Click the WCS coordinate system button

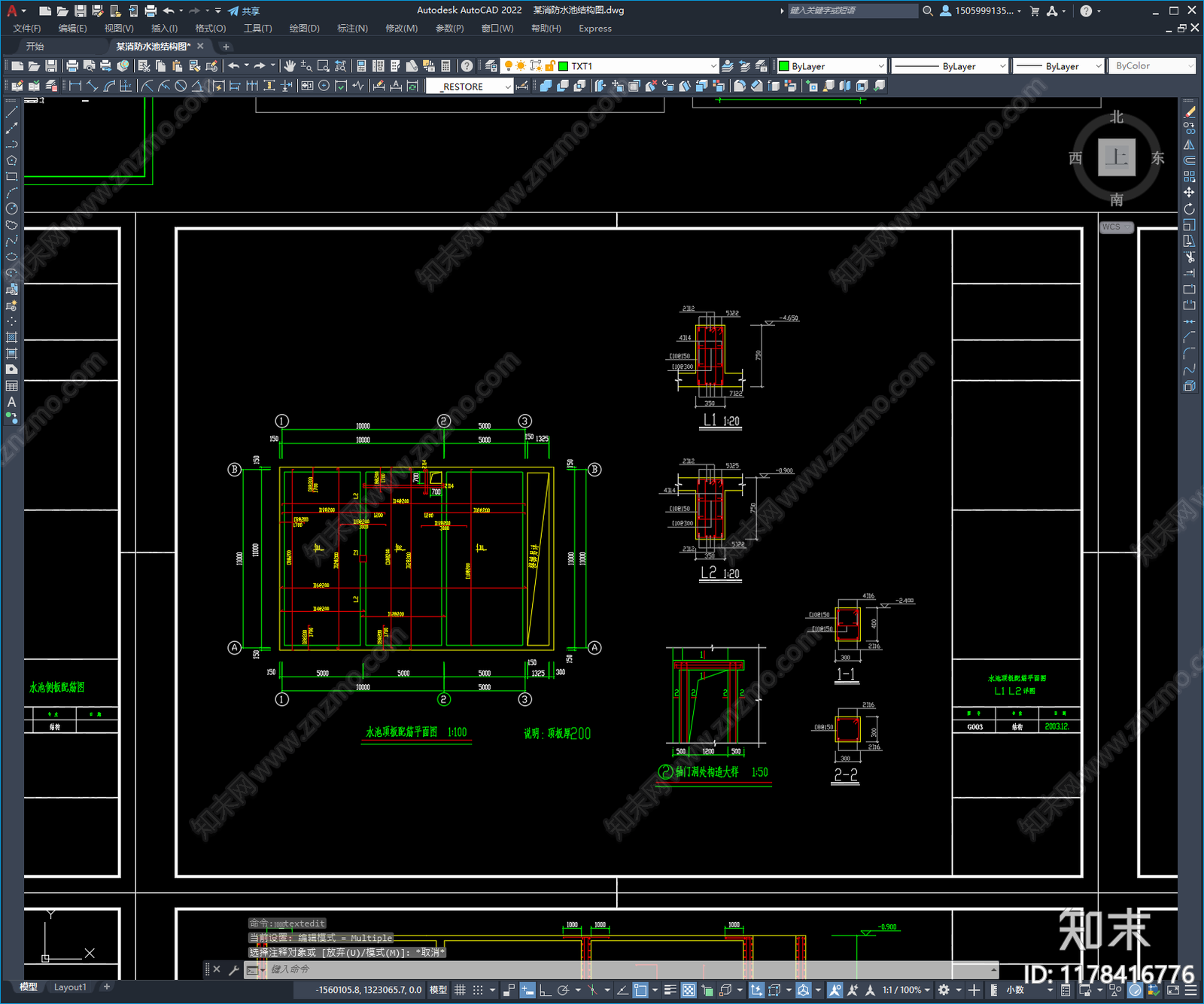[1117, 227]
